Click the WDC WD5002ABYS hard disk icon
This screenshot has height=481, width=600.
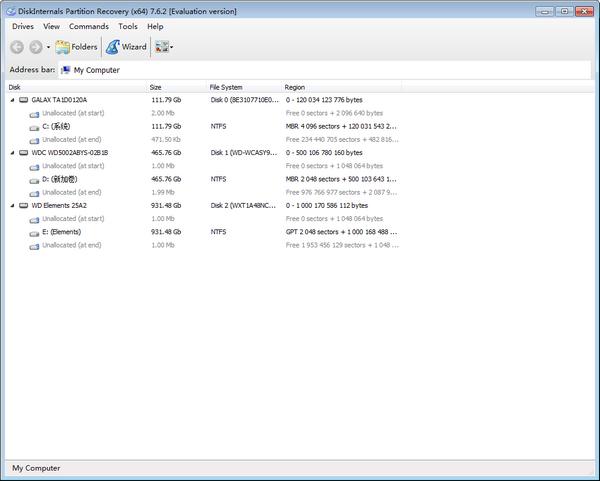coord(24,153)
